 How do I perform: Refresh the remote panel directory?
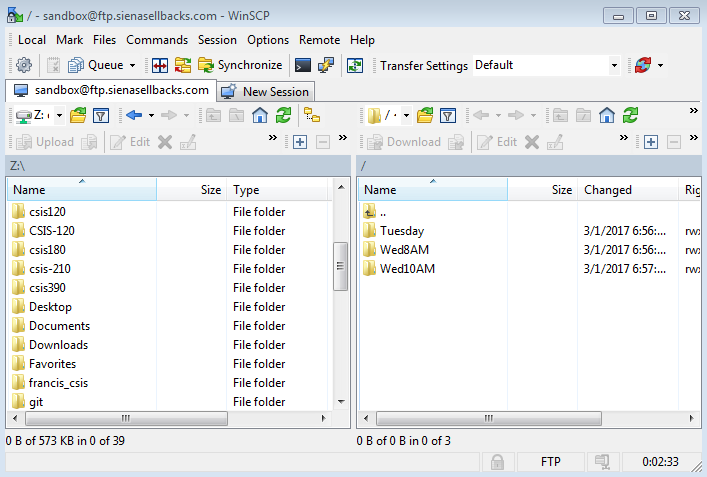(631, 115)
